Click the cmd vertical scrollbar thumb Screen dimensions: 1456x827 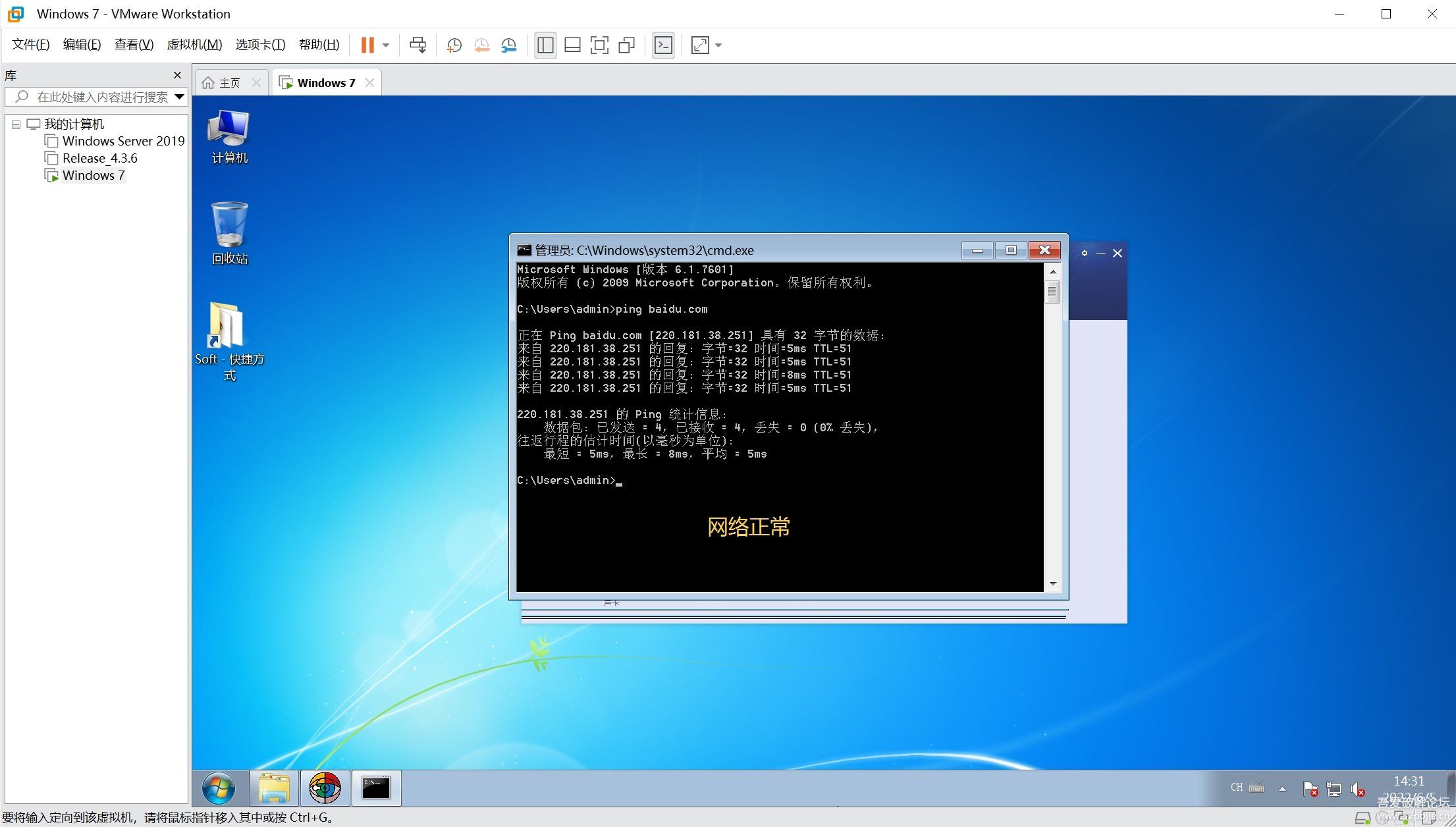point(1052,292)
